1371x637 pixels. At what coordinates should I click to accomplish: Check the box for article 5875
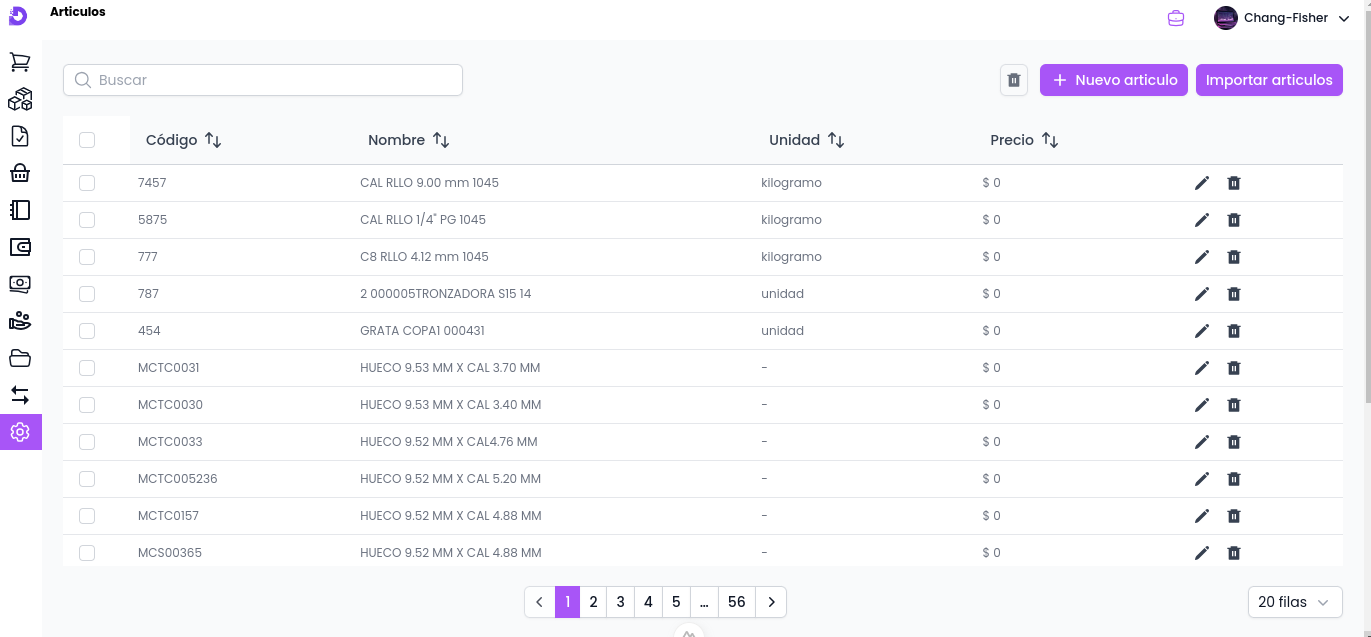(87, 220)
